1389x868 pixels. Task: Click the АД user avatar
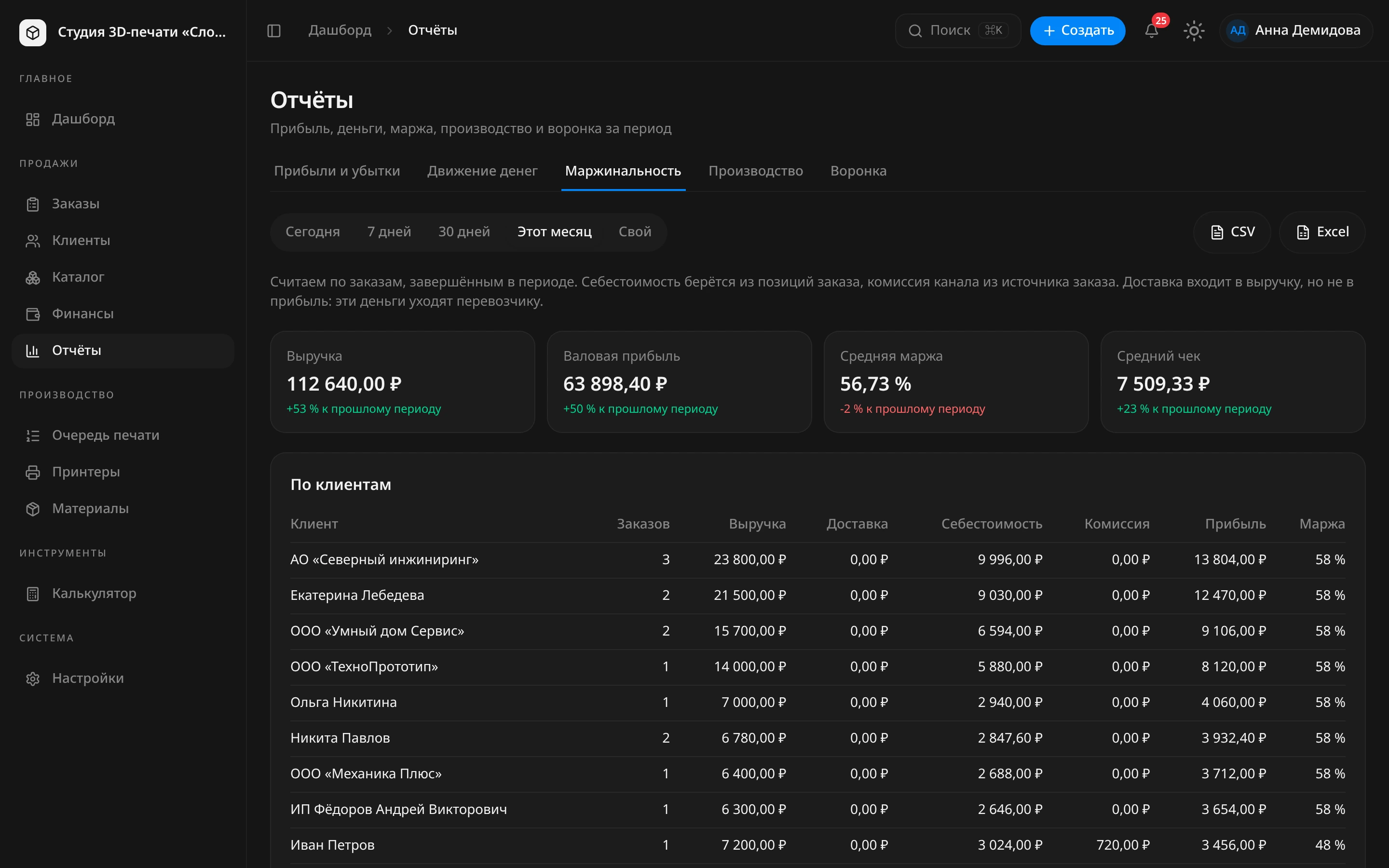tap(1238, 30)
